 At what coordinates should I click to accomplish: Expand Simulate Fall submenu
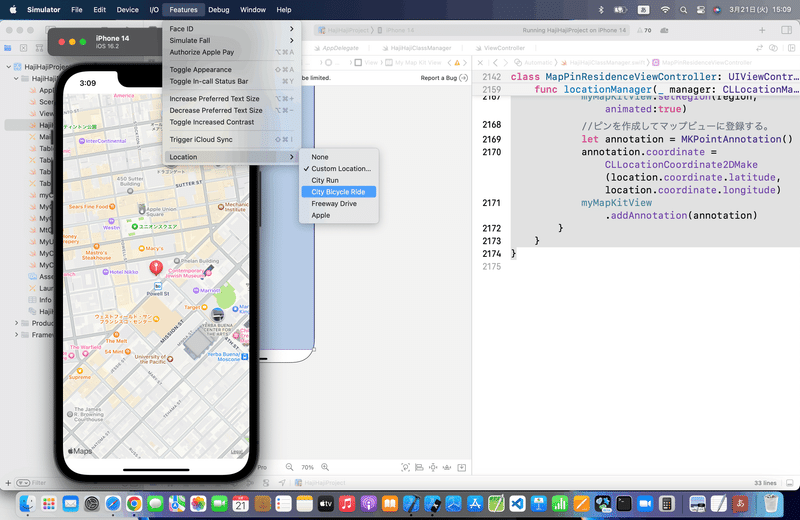[x=232, y=40]
